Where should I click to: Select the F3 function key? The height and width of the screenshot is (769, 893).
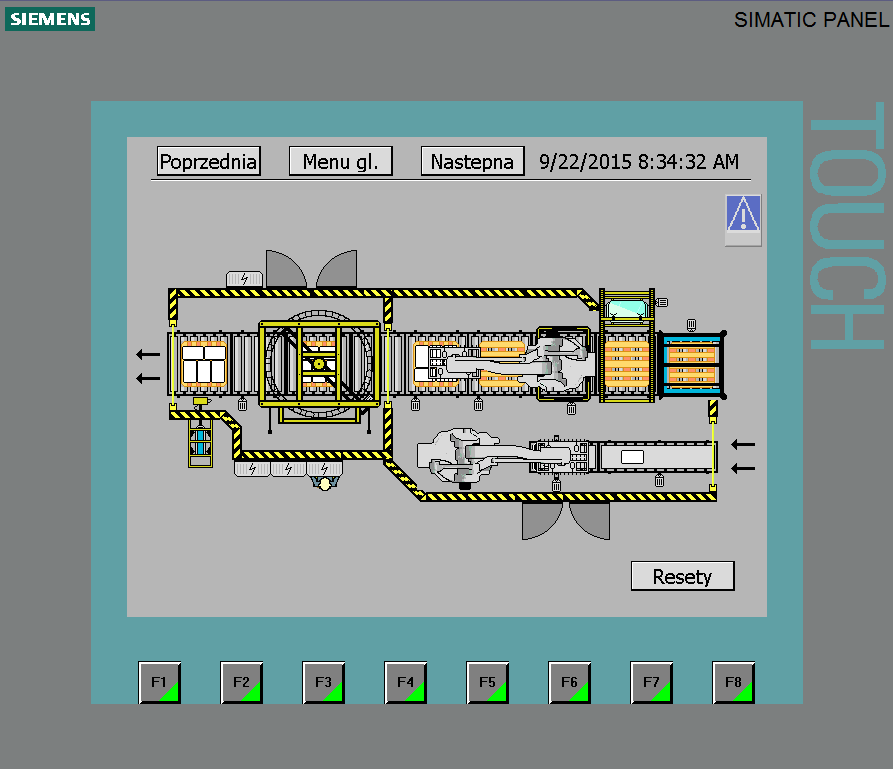pos(323,682)
